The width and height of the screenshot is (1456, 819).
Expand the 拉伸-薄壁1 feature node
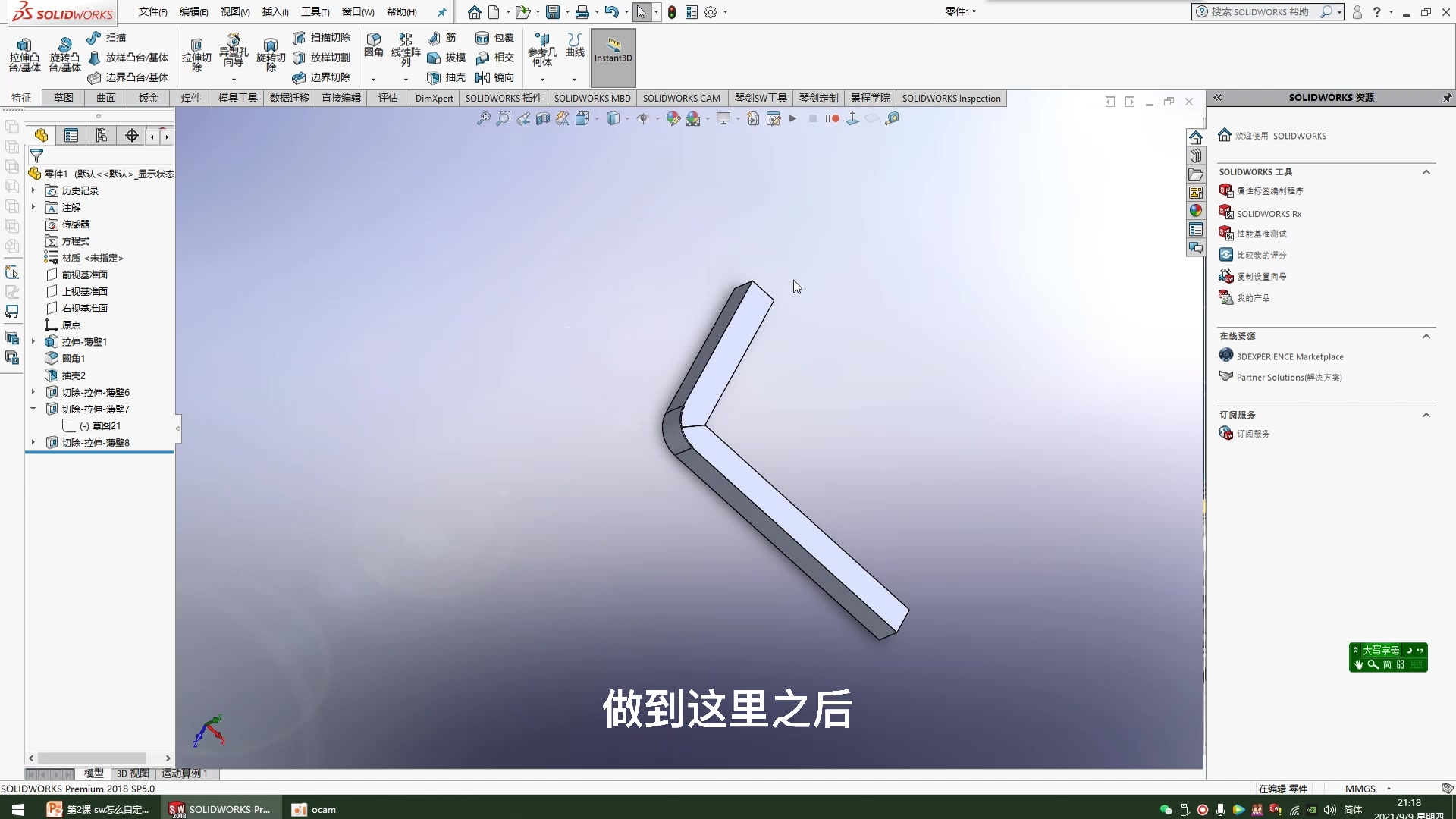click(33, 342)
